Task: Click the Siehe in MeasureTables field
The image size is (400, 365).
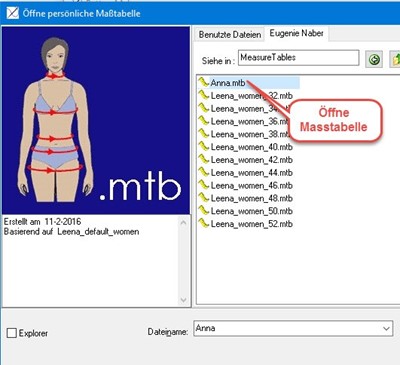Action: click(x=298, y=58)
